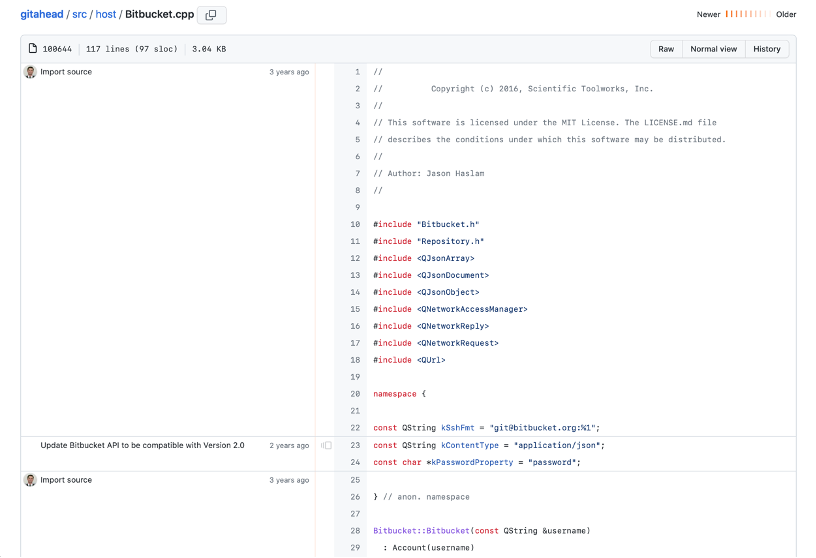This screenshot has height=558, width=816.
Task: Switch to Normal view
Action: click(x=713, y=49)
